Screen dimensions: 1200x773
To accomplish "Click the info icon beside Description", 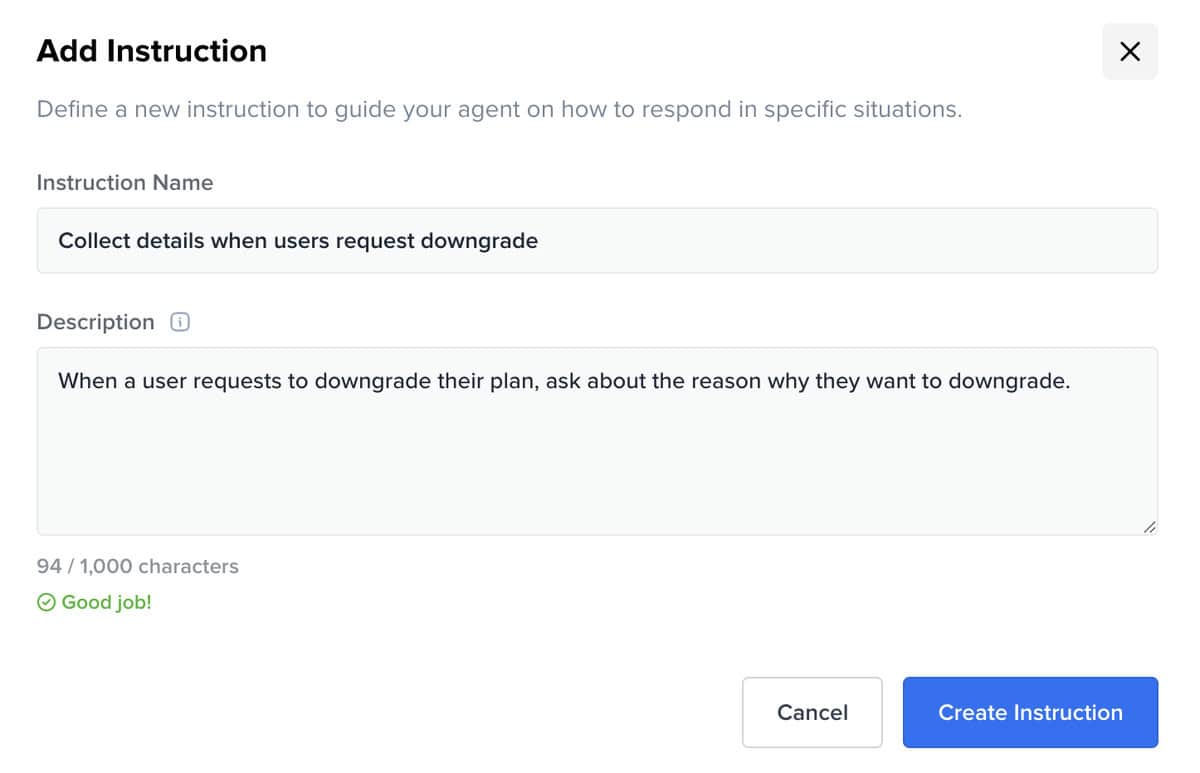I will [x=180, y=322].
